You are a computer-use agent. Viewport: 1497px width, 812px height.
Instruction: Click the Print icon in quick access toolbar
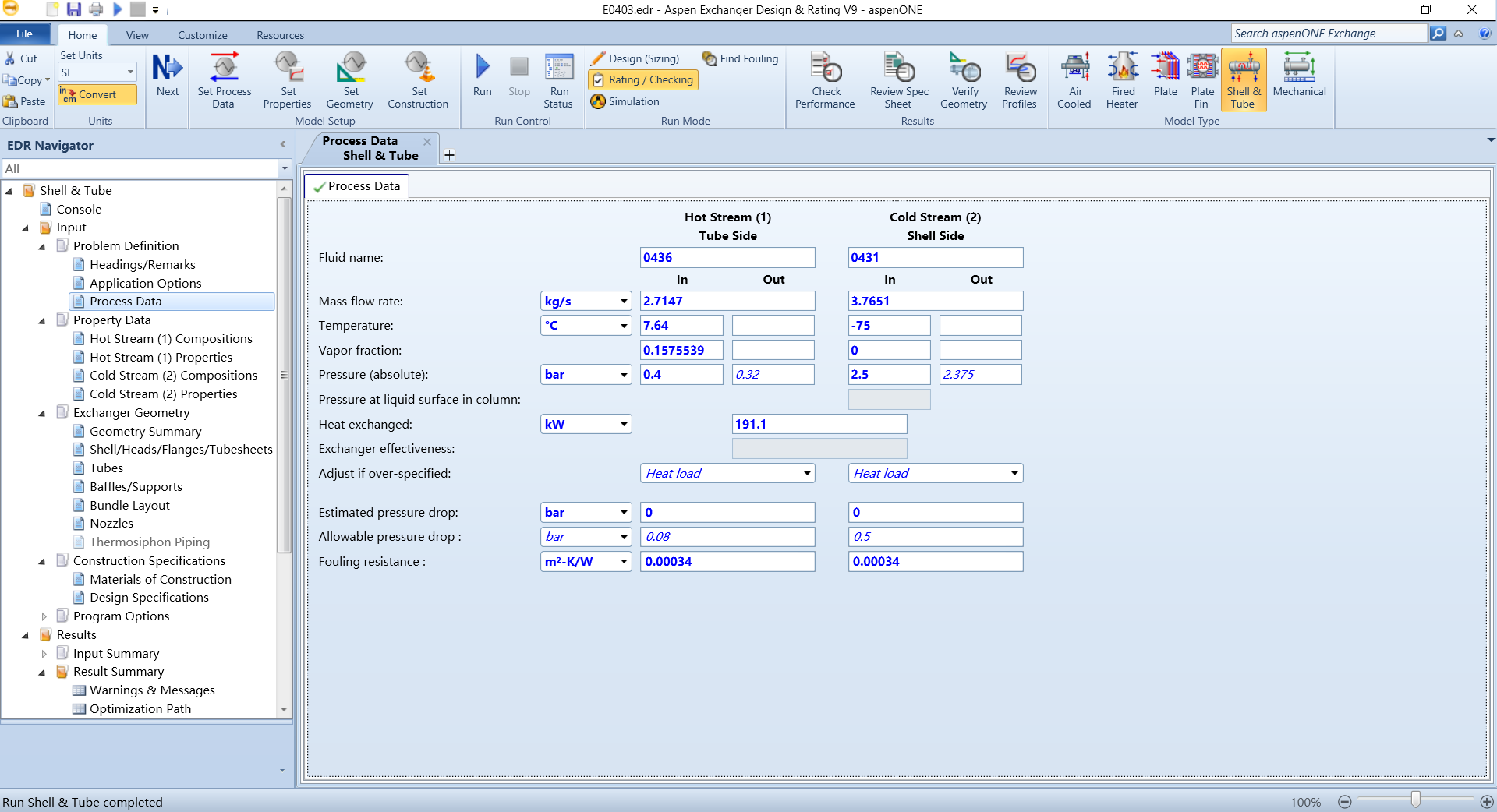click(96, 9)
